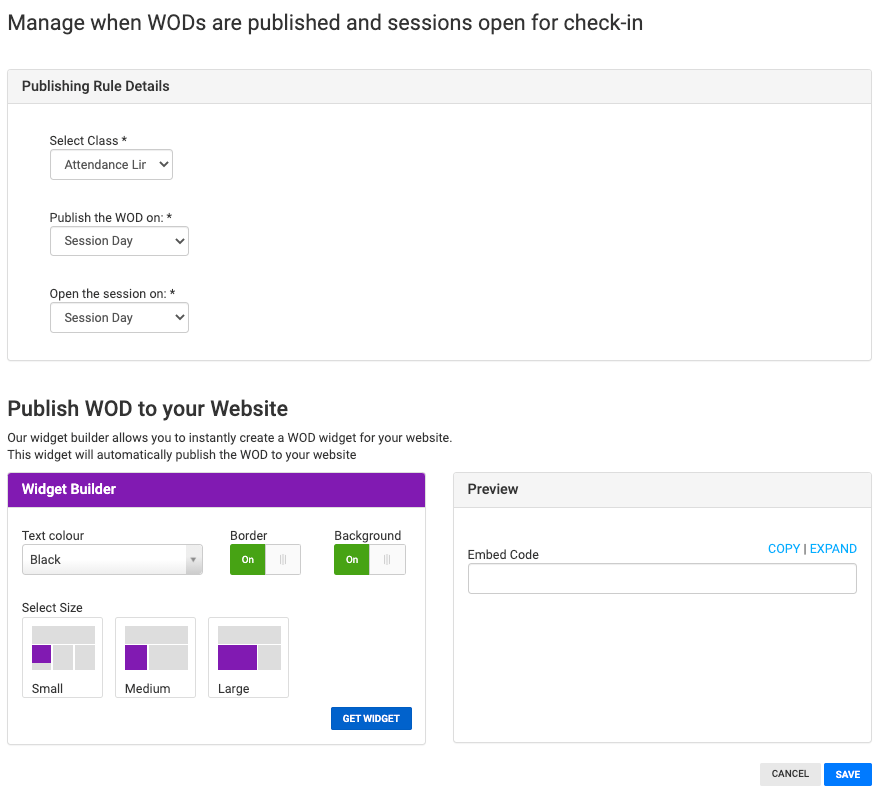Click the Save button
This screenshot has height=793, width=878.
coord(847,774)
